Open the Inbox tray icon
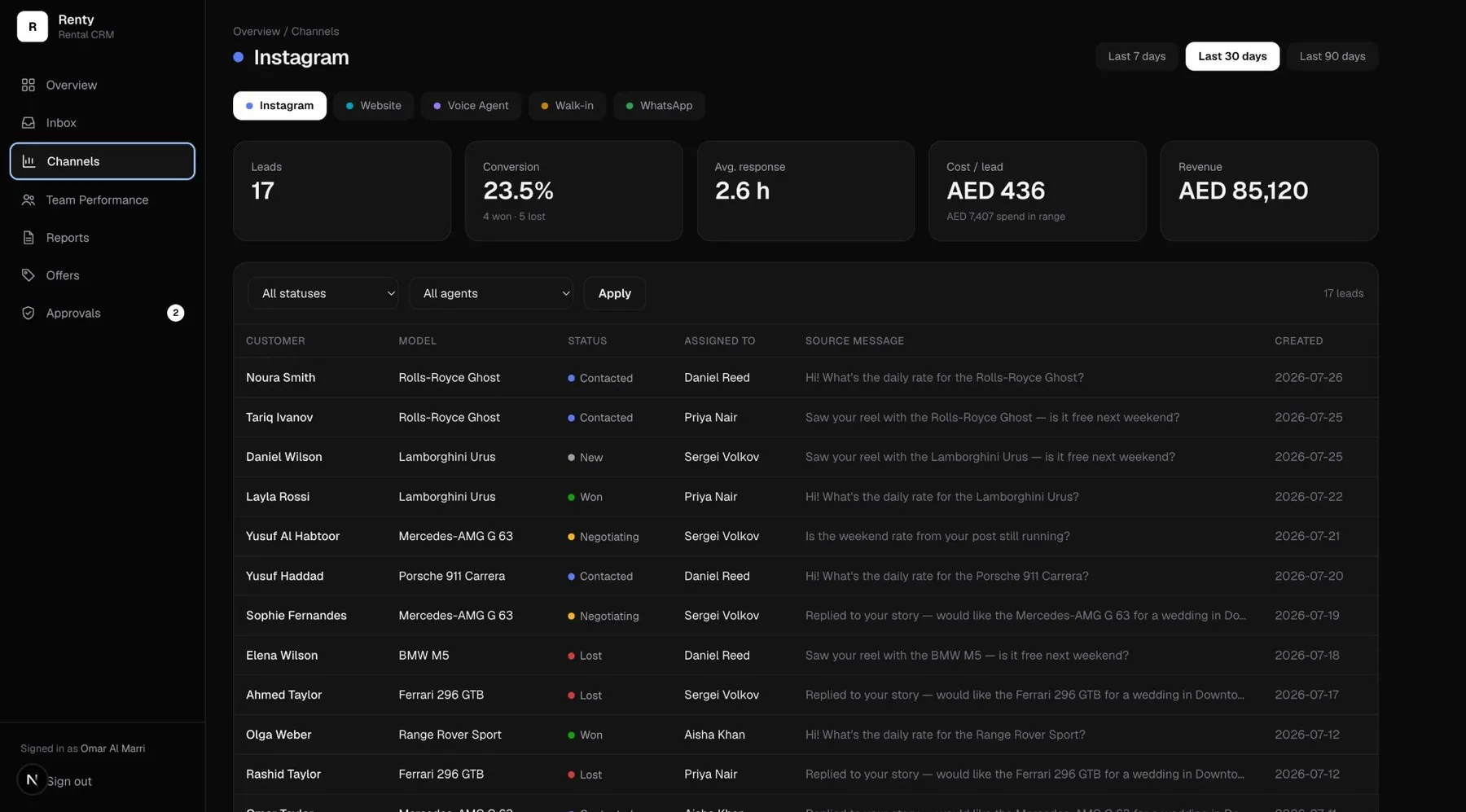 pyautogui.click(x=29, y=122)
